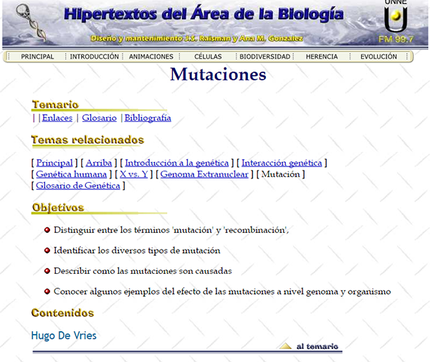Click the Temas relacionados heading
This screenshot has width=430, height=362.
88,140
